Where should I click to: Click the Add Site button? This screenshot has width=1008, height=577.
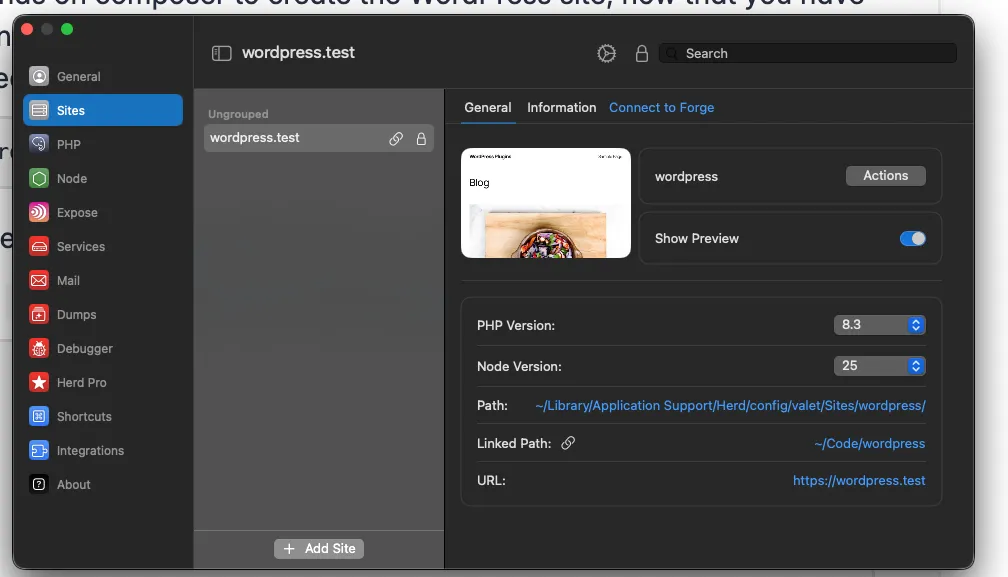coord(319,548)
